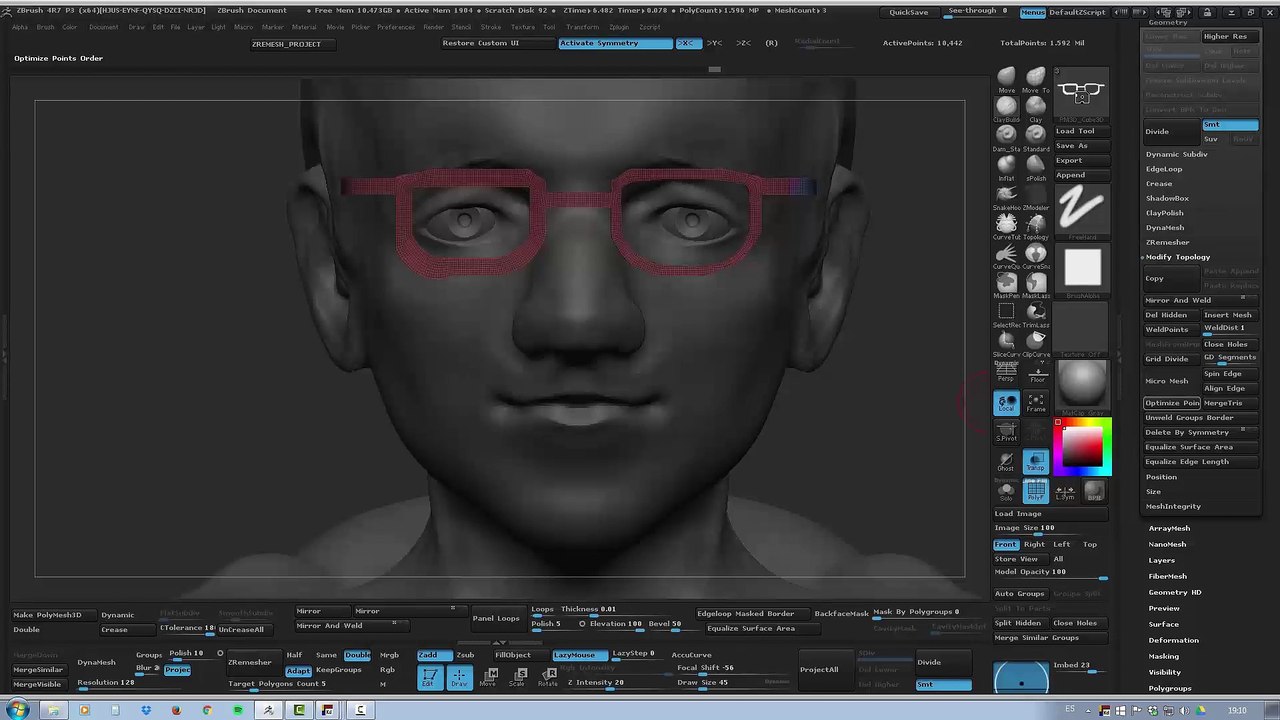
Task: Select the ZModeler brush
Action: pyautogui.click(x=1036, y=197)
